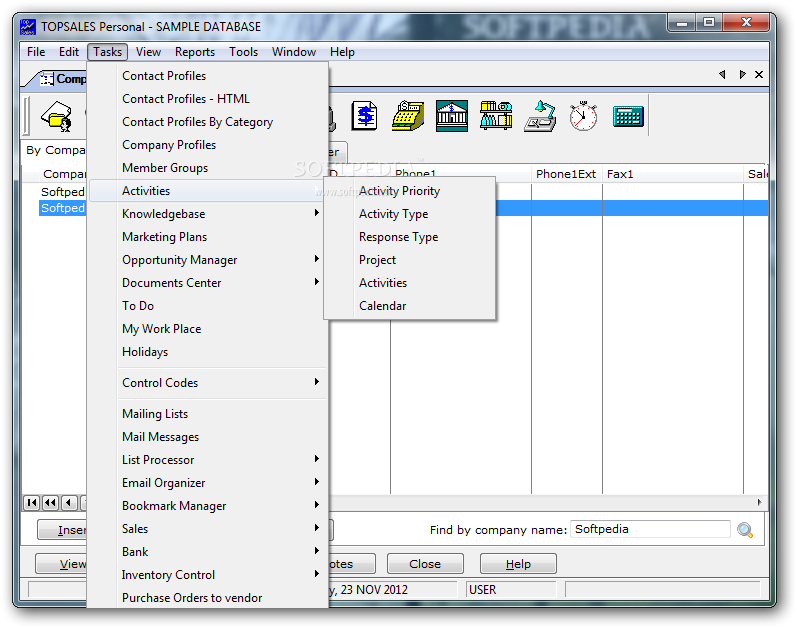Open the View menu
The image size is (797, 628).
click(x=148, y=52)
